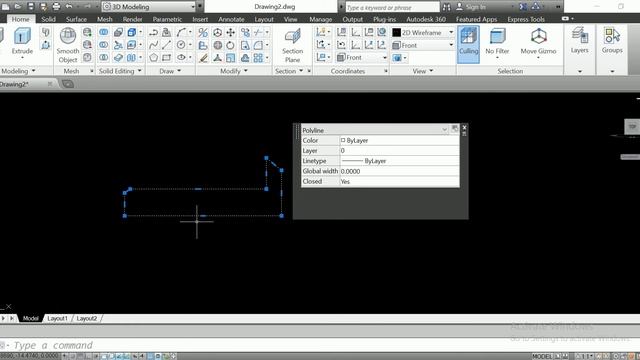Click the Undo arrow in quick access
This screenshot has height=360, width=640.
[x=69, y=7]
